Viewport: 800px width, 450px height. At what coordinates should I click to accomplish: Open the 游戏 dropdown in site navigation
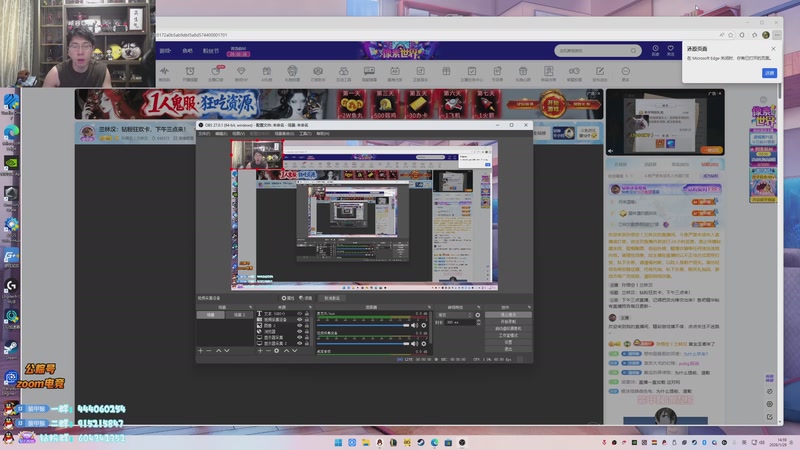pos(165,51)
